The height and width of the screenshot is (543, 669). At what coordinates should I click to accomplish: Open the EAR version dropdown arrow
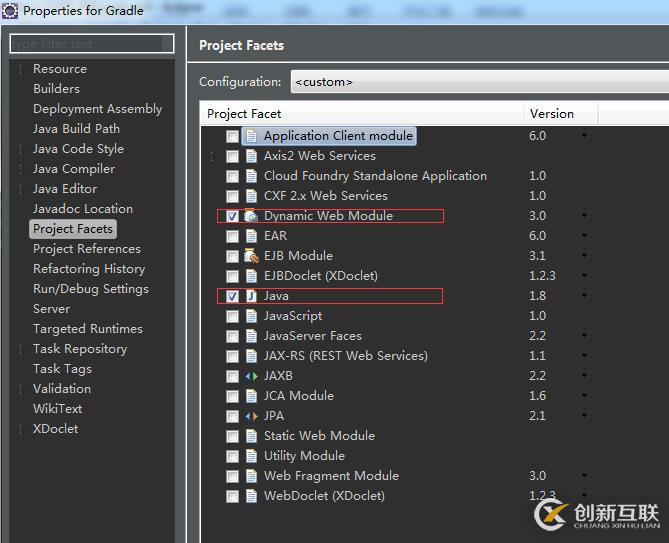click(x=585, y=235)
